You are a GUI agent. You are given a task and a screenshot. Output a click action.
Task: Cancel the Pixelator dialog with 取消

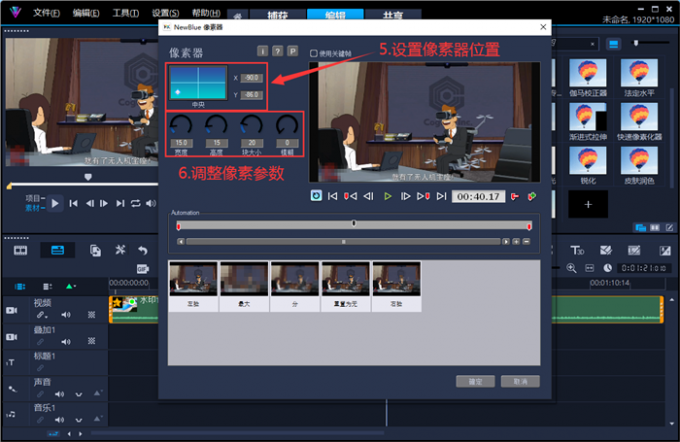(520, 381)
